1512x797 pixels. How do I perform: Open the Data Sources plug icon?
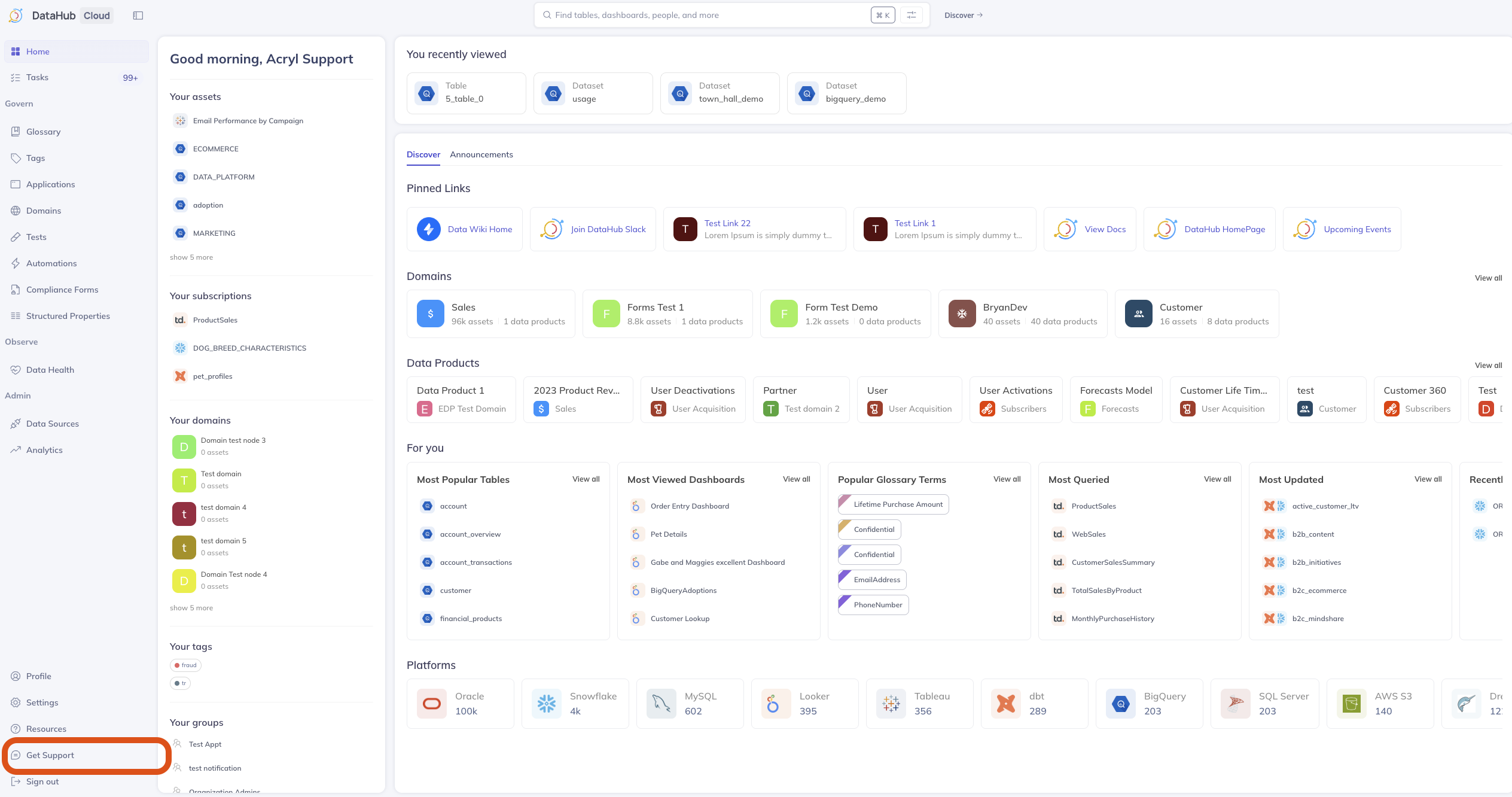point(16,424)
